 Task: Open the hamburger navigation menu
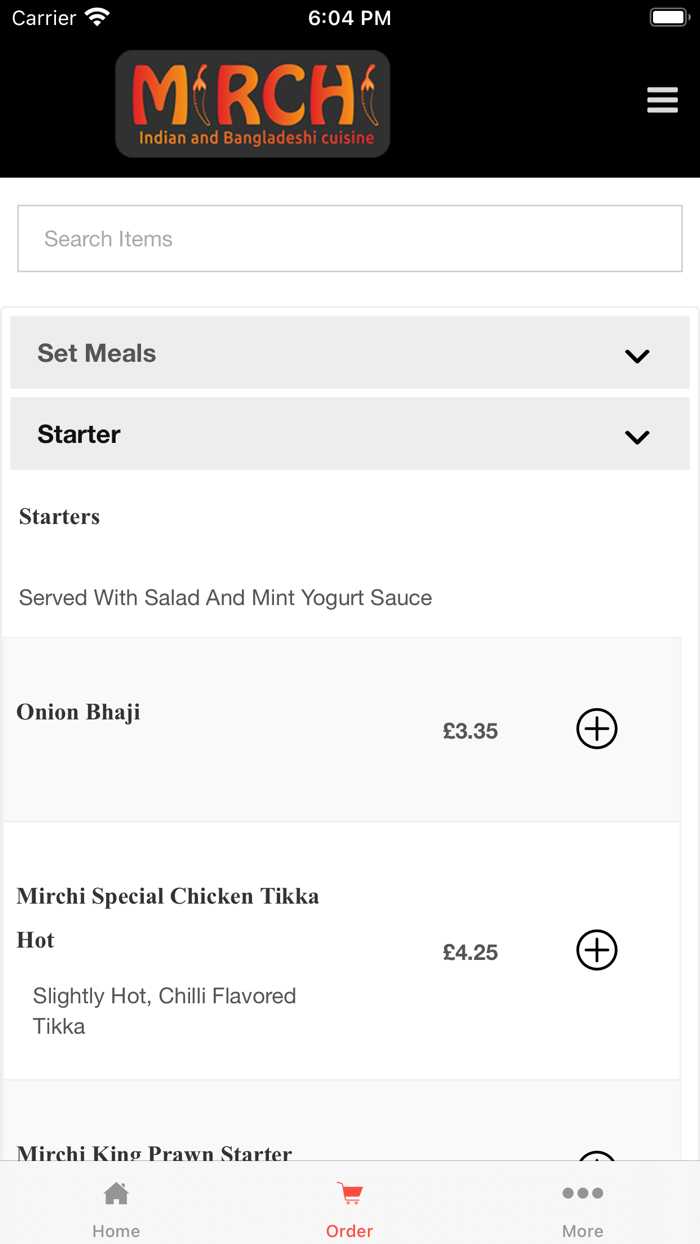[662, 99]
